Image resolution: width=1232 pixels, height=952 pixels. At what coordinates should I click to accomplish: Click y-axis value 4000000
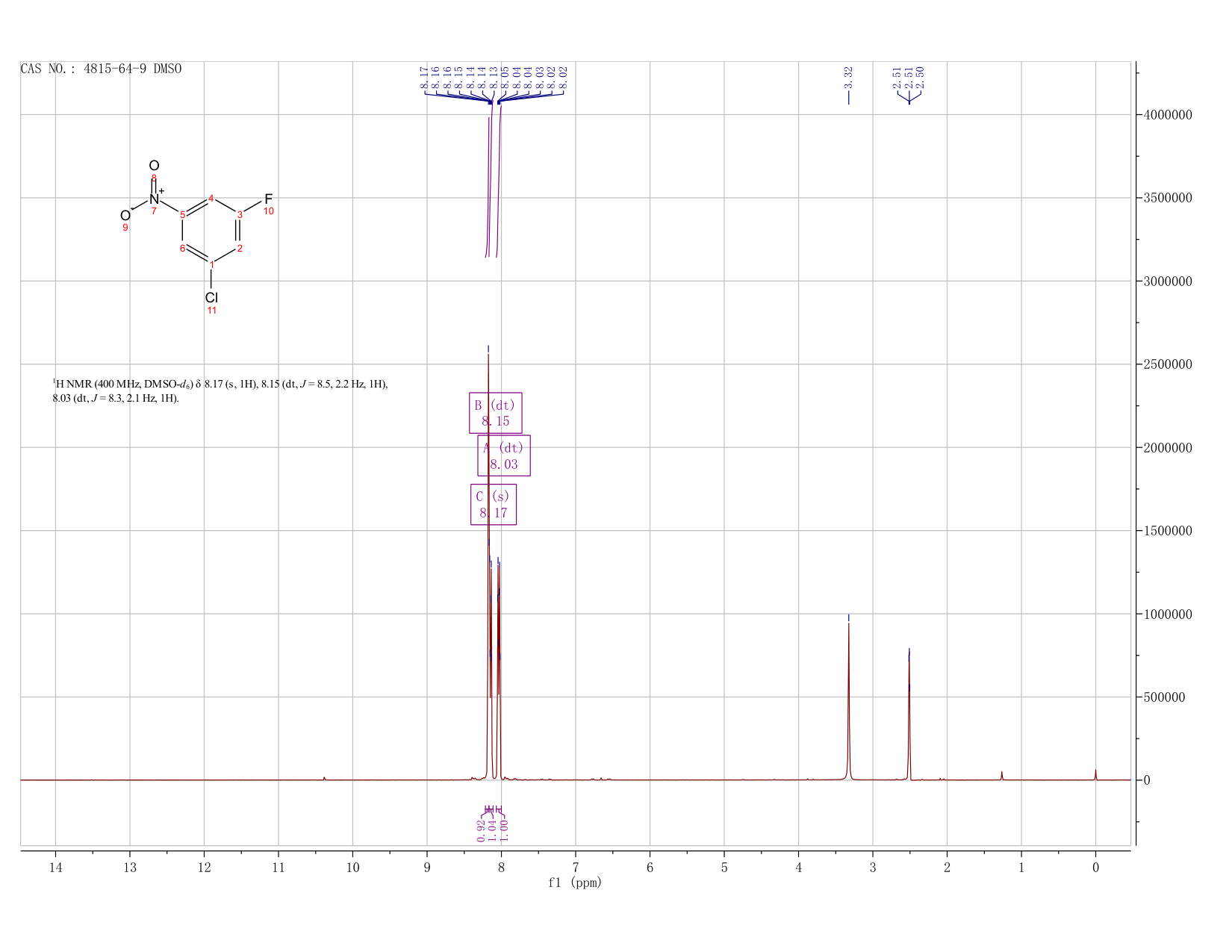pyautogui.click(x=1167, y=115)
